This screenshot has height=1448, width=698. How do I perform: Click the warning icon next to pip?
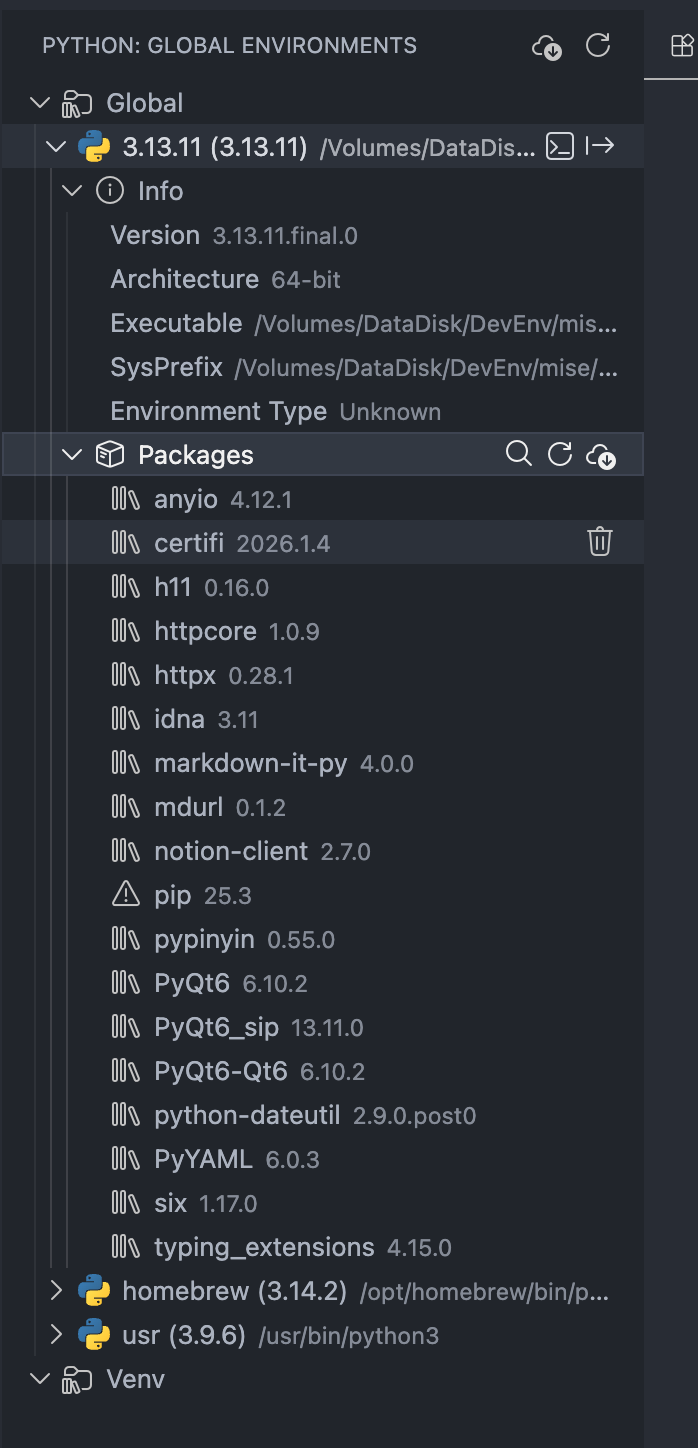pos(125,895)
